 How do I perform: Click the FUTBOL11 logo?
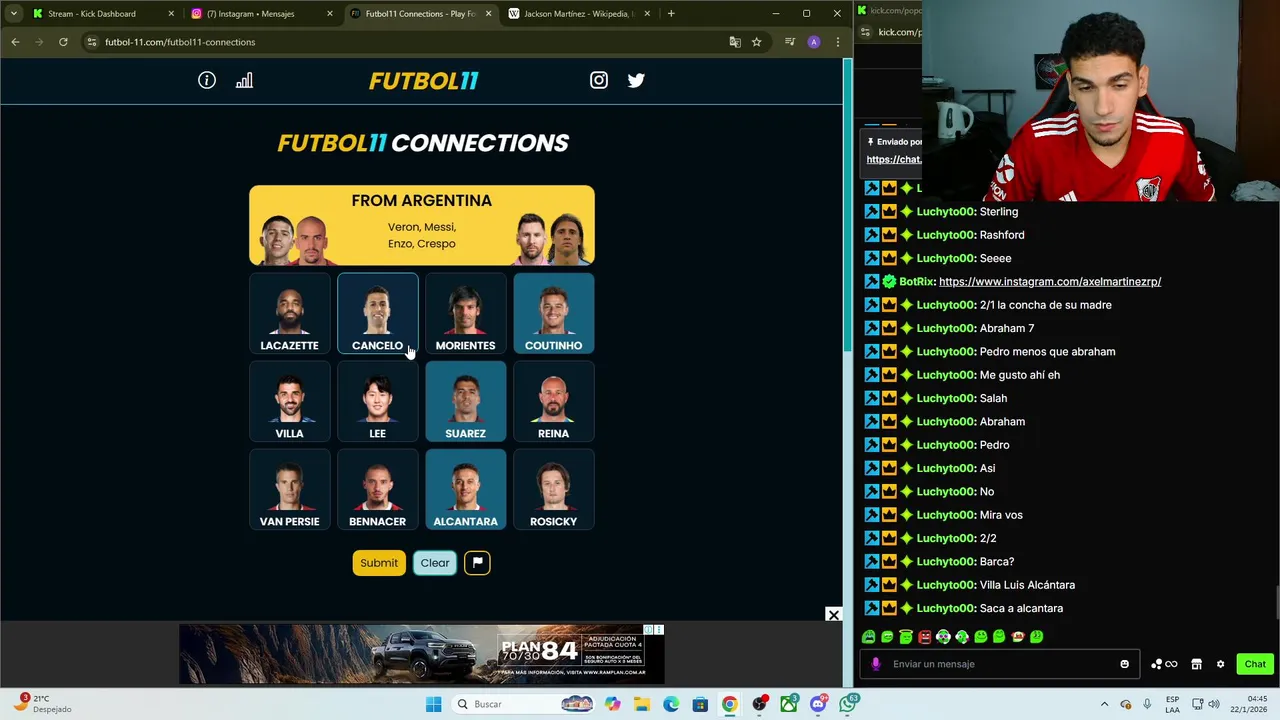(x=423, y=81)
